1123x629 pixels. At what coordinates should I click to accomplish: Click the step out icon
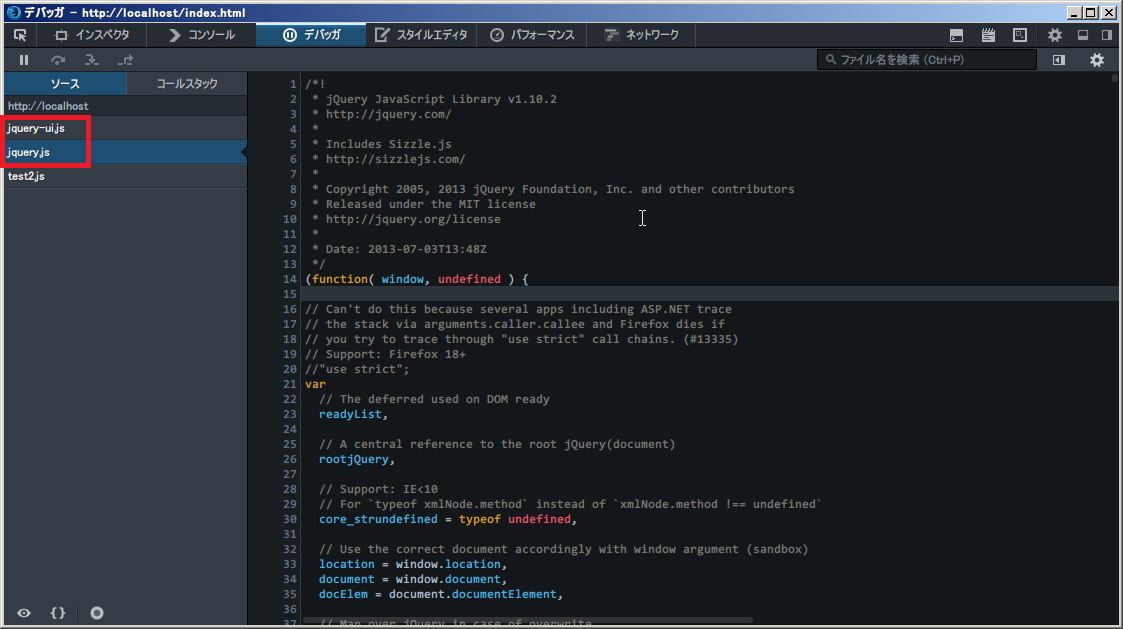(x=126, y=60)
